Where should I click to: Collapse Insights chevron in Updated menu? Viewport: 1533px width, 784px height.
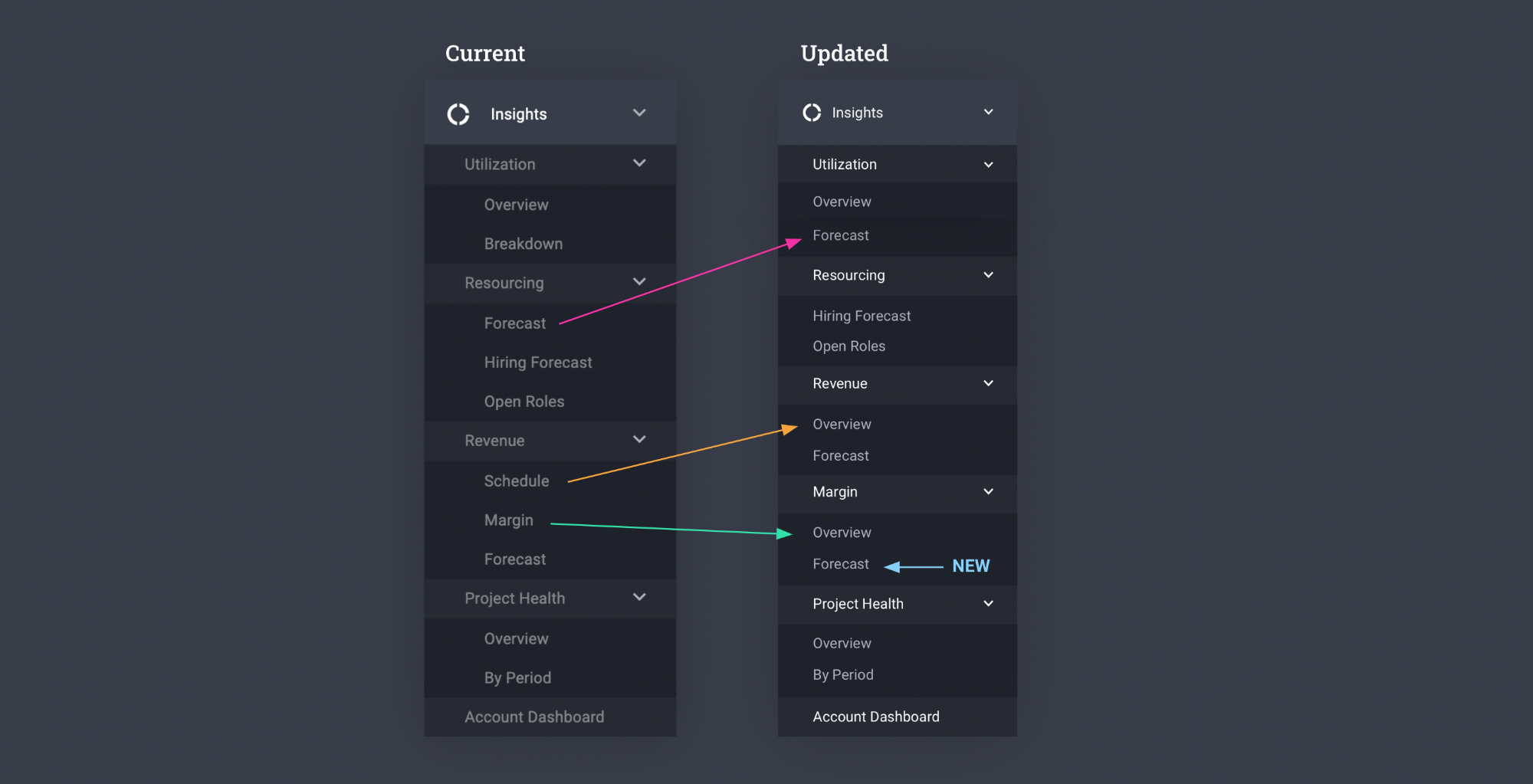989,112
